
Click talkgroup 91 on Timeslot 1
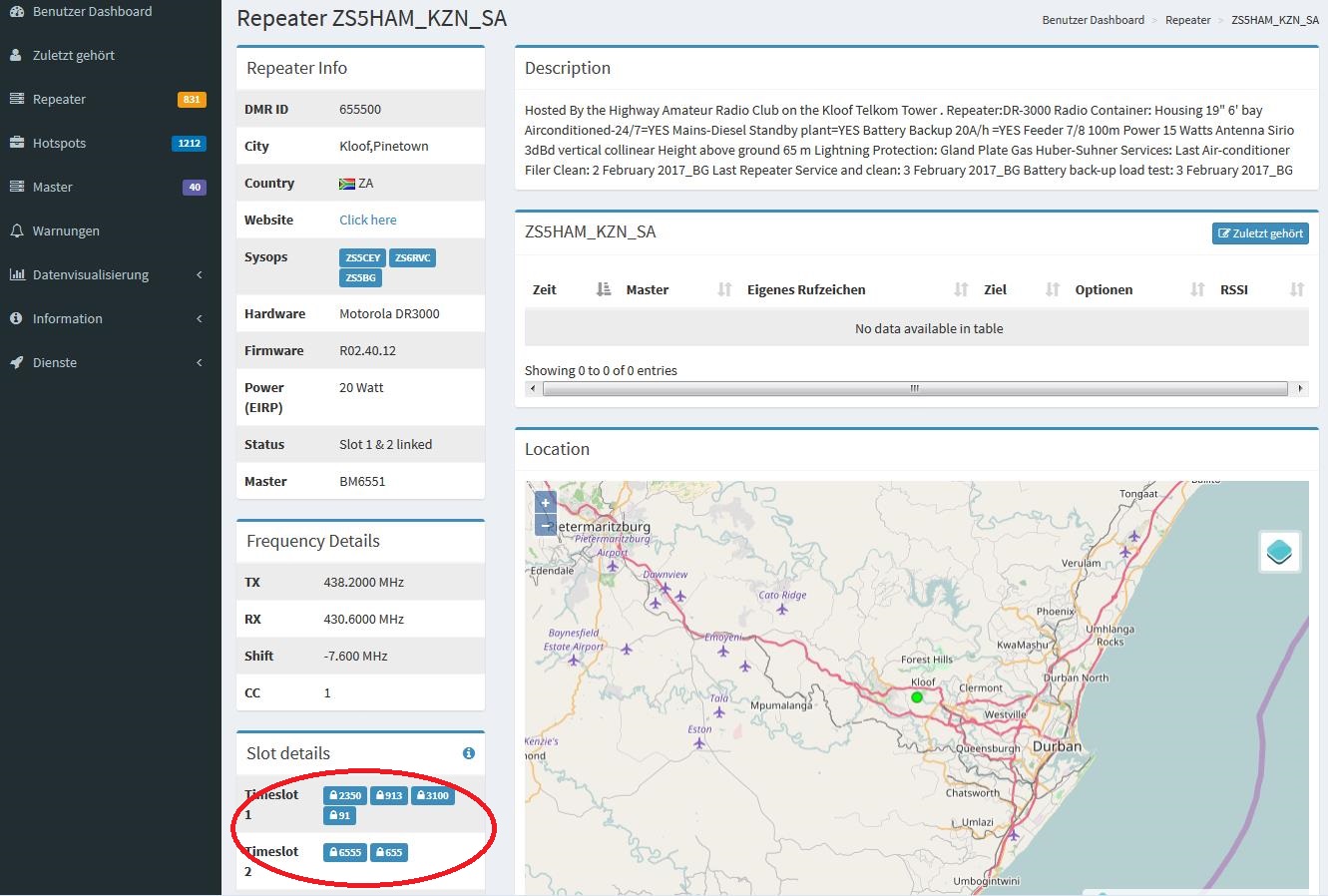point(340,815)
